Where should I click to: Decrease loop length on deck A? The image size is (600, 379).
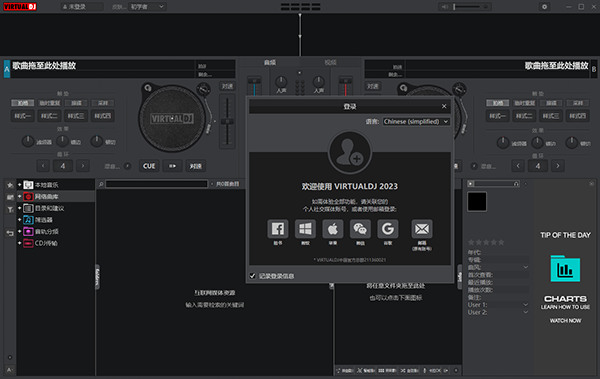tap(43, 166)
